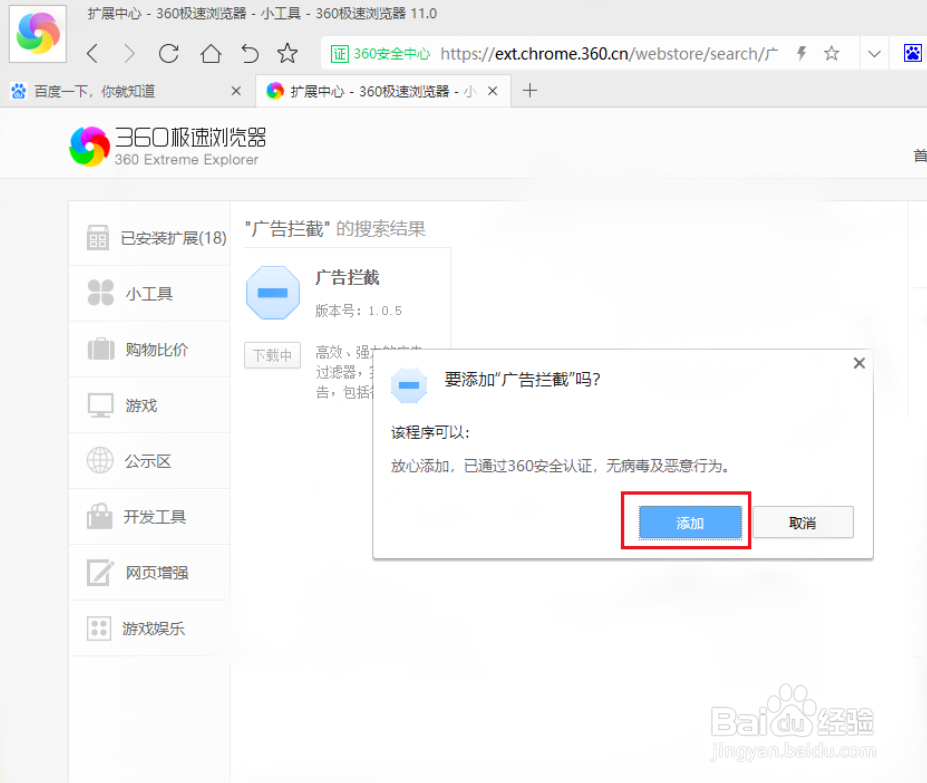Click the 放心添加 security message text
Image resolution: width=927 pixels, height=783 pixels.
(x=560, y=466)
